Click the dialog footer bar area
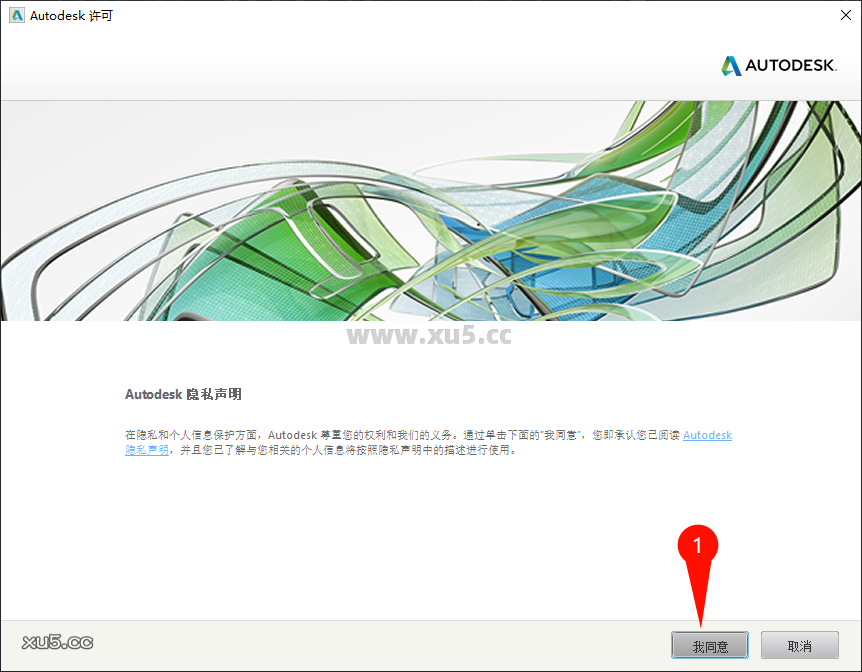The width and height of the screenshot is (862, 672). pos(400,645)
